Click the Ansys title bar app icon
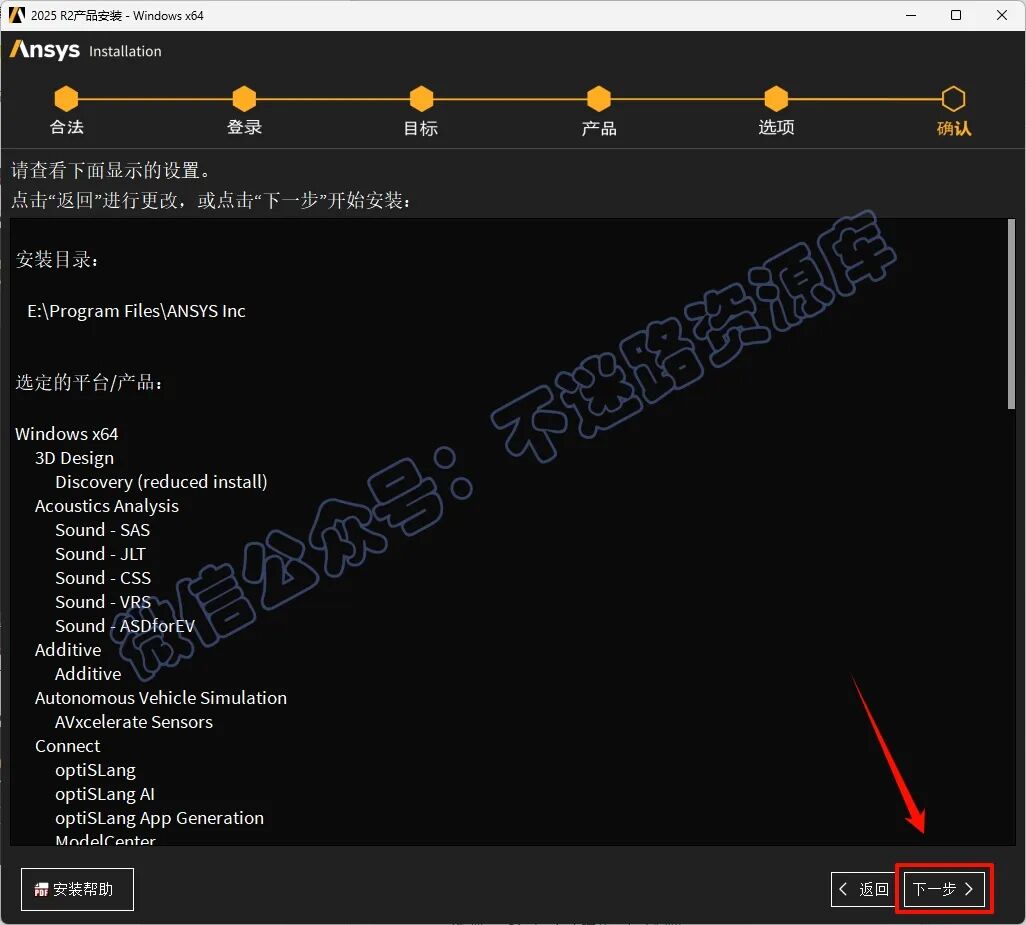Viewport: 1026px width, 925px height. 16,15
